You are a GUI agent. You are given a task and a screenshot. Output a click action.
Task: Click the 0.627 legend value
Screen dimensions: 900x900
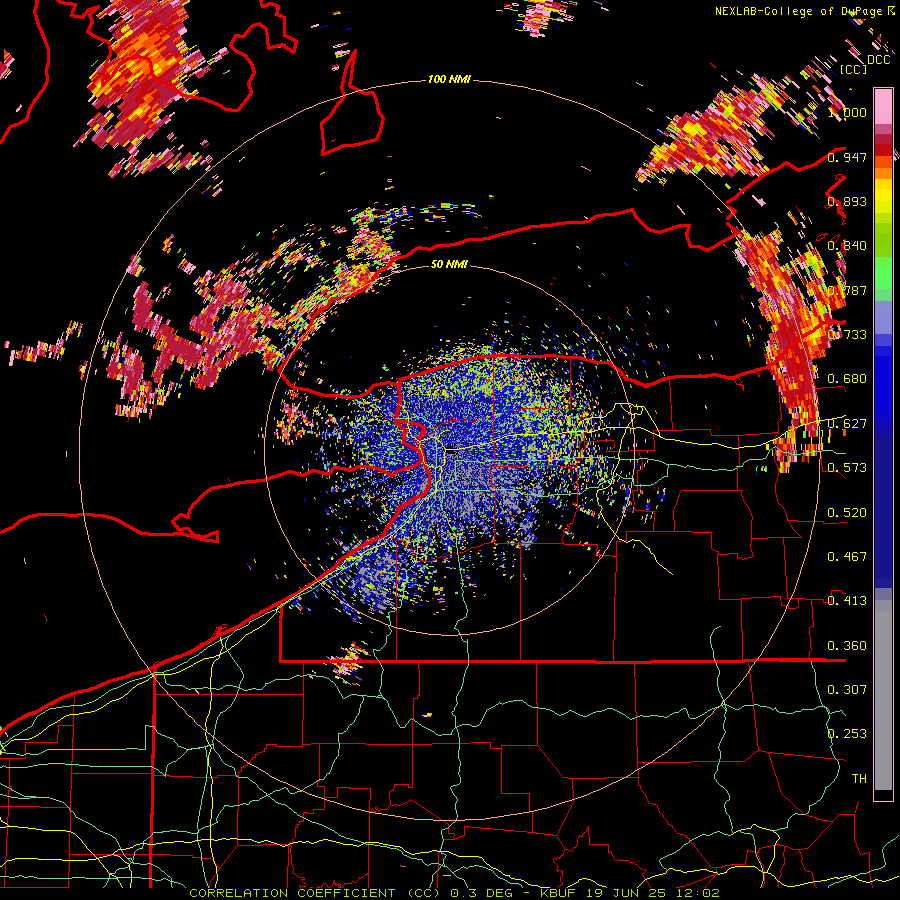[x=847, y=424]
